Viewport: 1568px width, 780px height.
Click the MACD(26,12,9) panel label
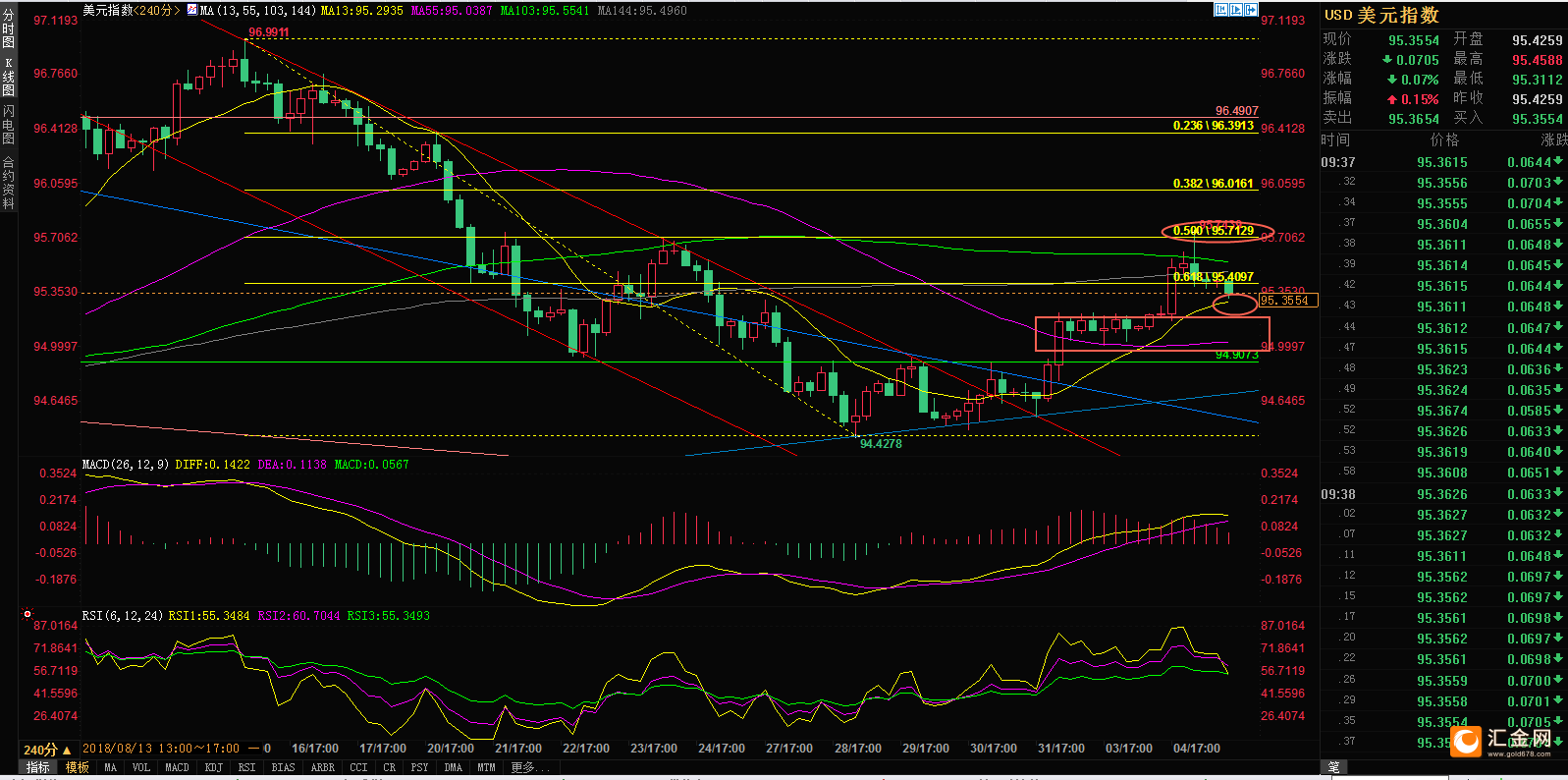[x=126, y=465]
